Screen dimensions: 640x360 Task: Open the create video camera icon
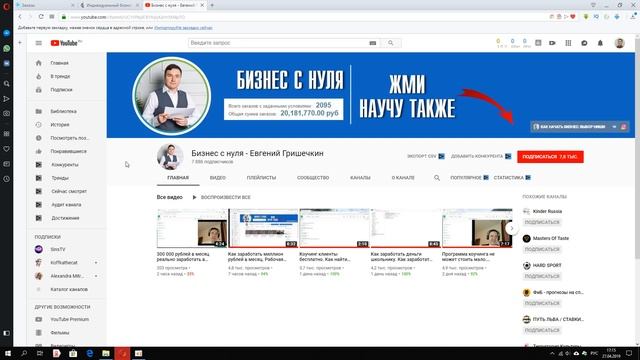pyautogui.click(x=552, y=43)
